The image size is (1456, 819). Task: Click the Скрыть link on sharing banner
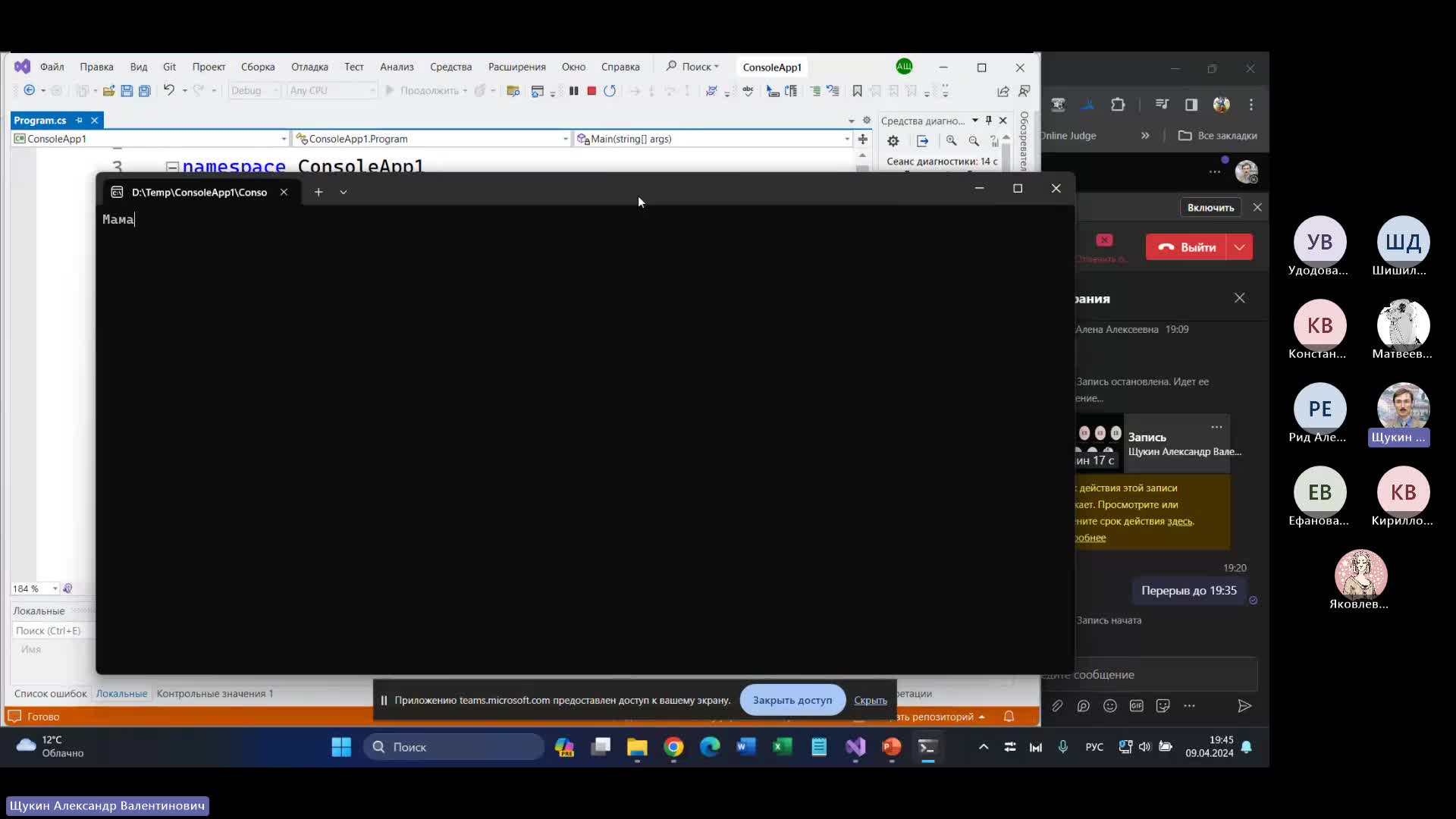pos(871,700)
